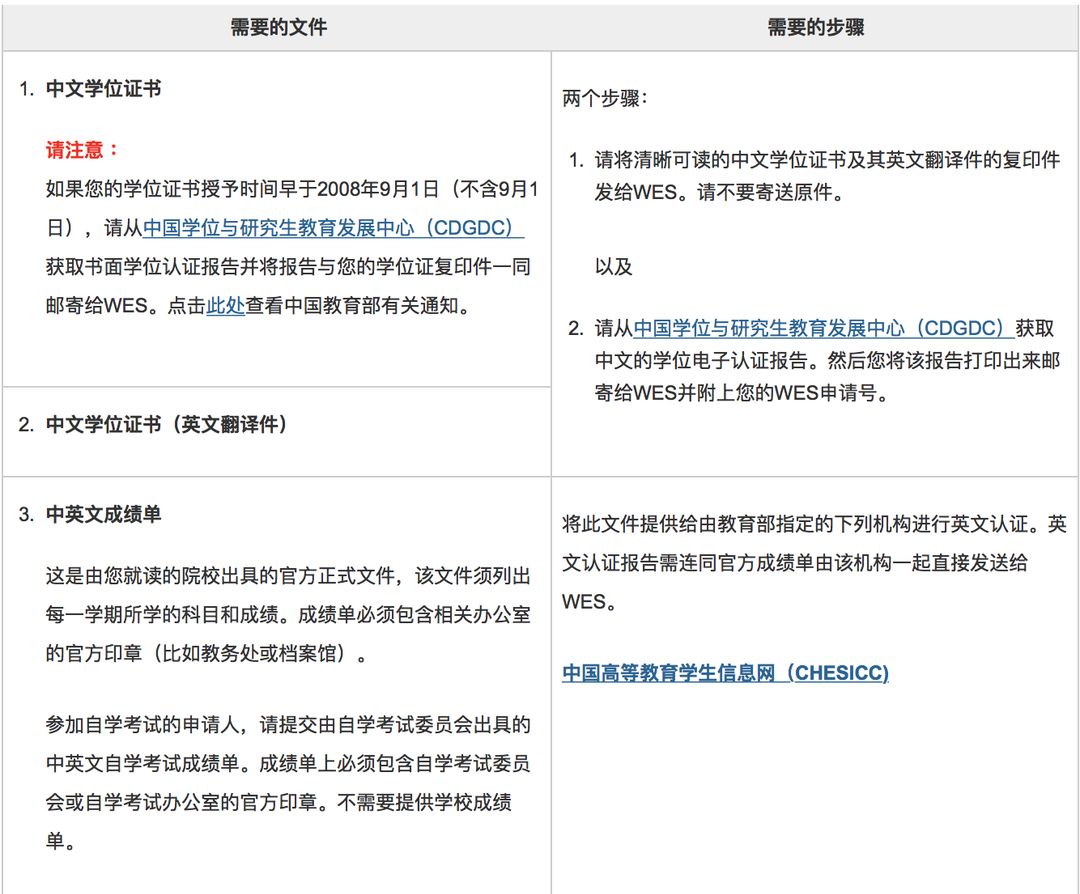Click the "需要的步骤" column header

pyautogui.click(x=816, y=28)
